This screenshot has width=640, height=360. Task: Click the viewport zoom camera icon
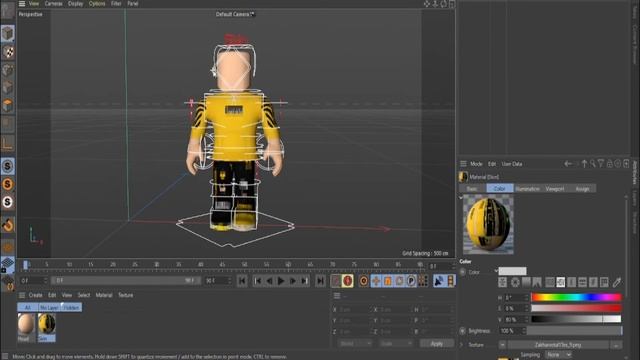pos(436,4)
